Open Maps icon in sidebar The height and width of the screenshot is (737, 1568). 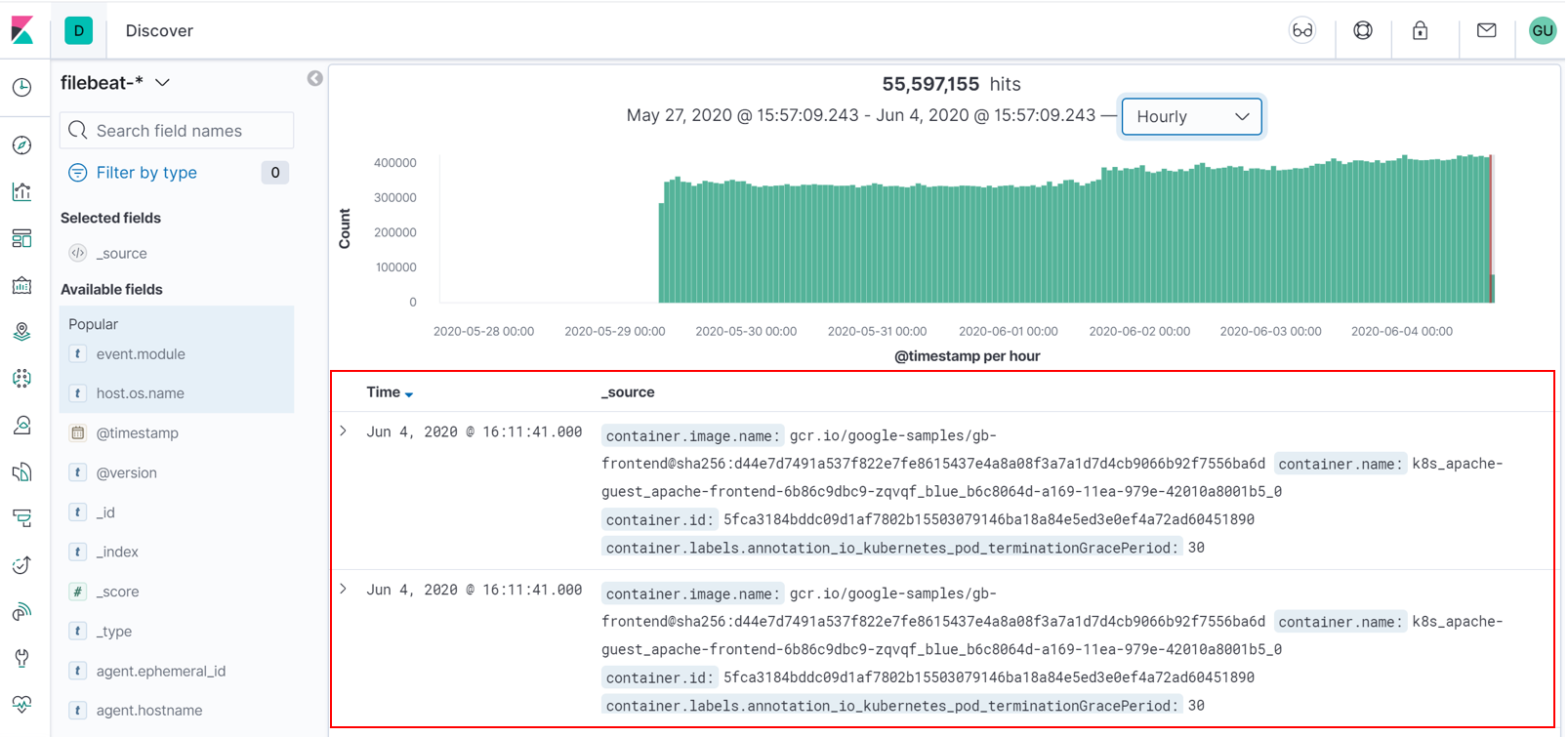coord(22,332)
